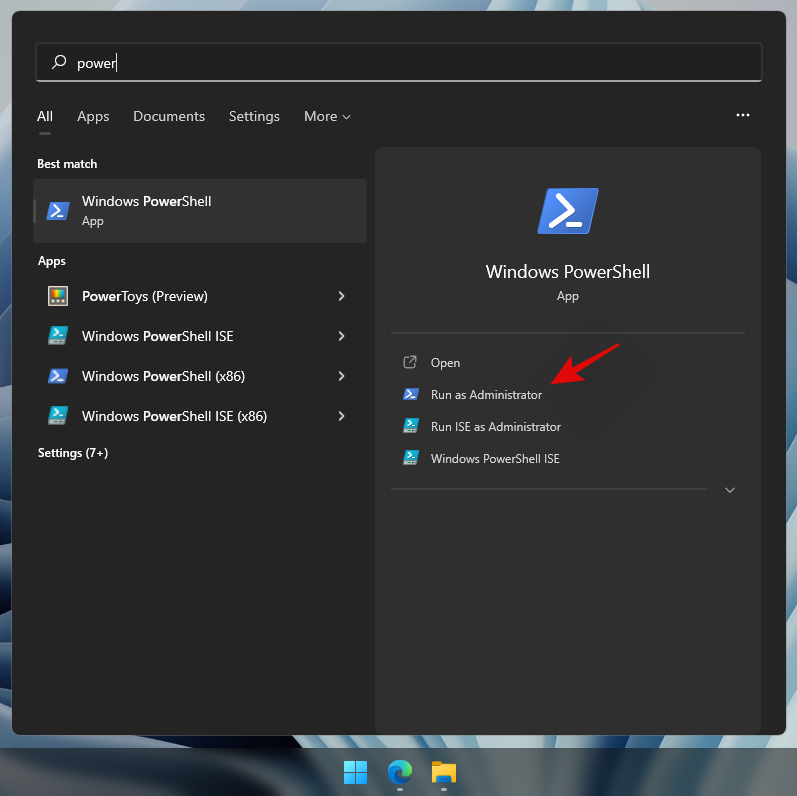This screenshot has width=797, height=796.
Task: Expand Windows PowerShell (x86) result arrow
Action: point(341,376)
